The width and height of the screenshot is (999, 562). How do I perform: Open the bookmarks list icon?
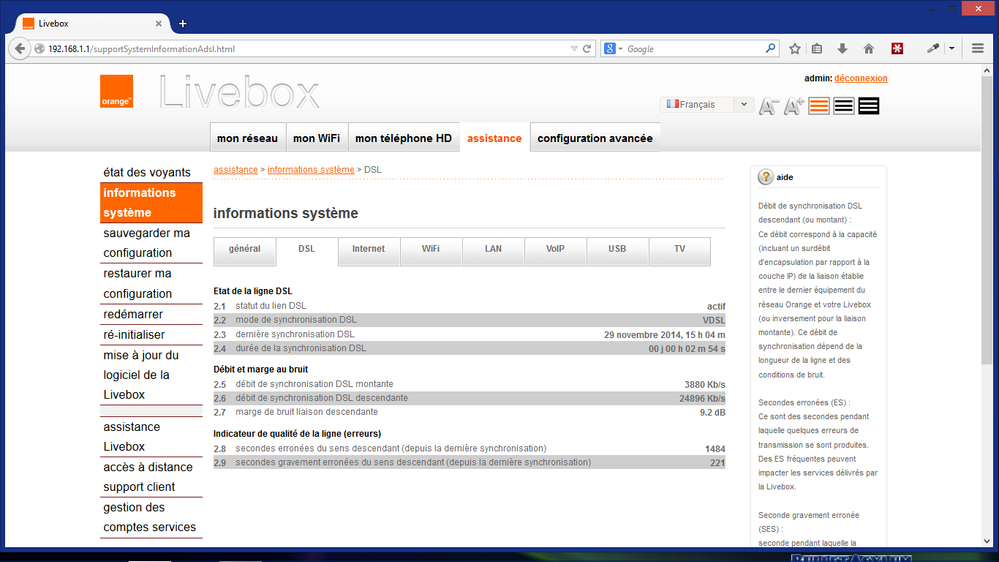pyautogui.click(x=817, y=48)
